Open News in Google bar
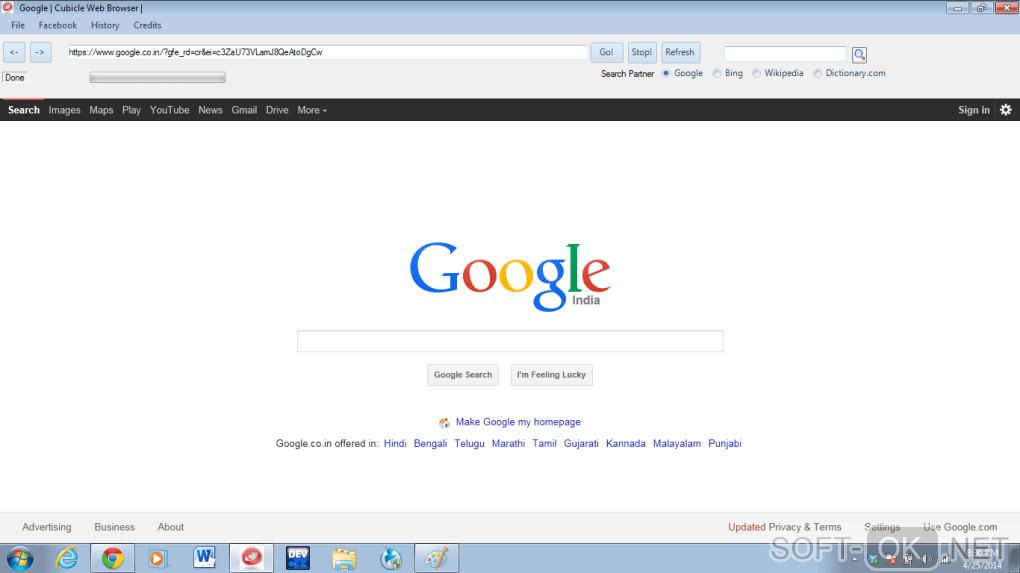The image size is (1020, 573). 210,110
